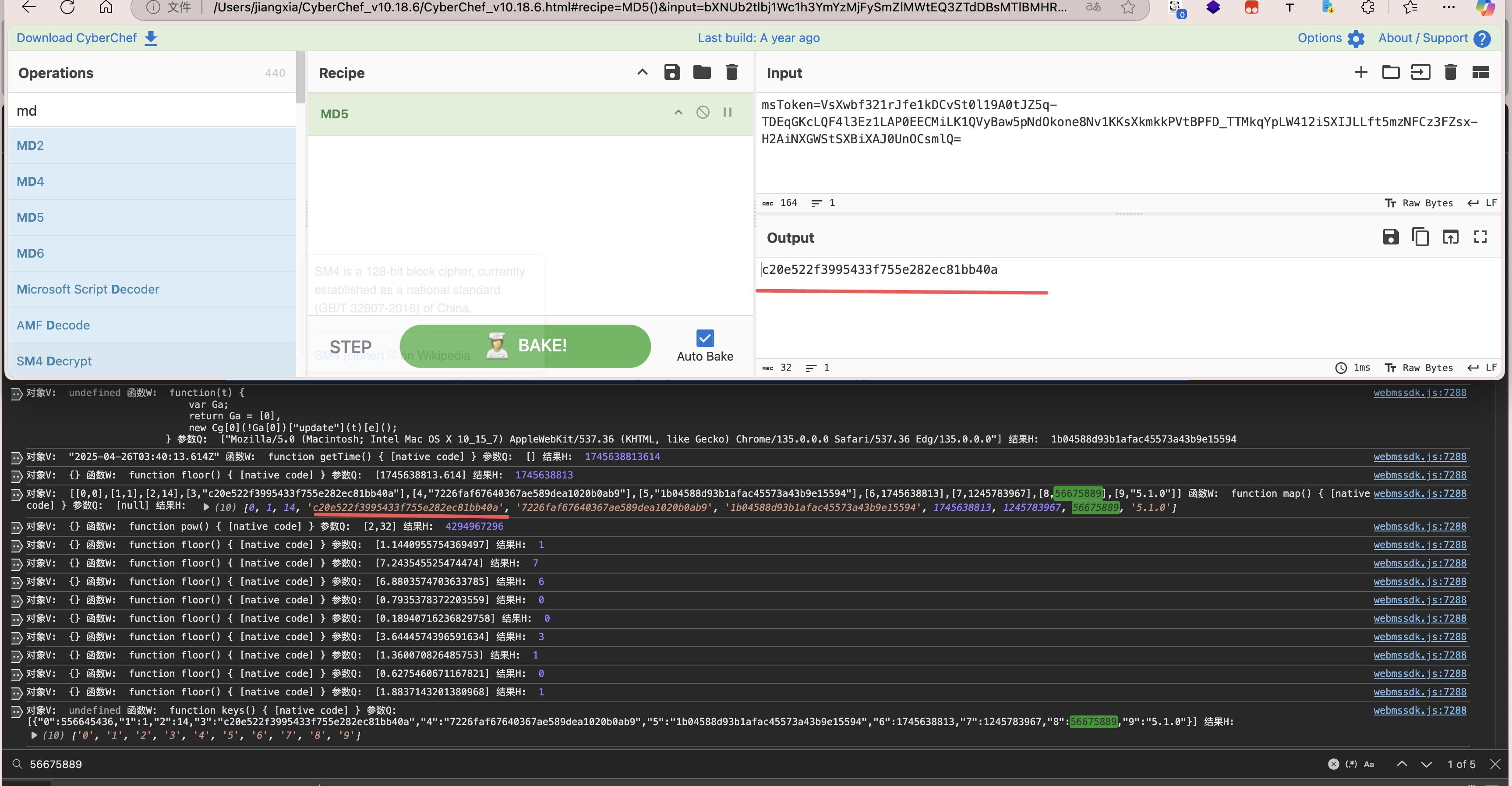The width and height of the screenshot is (1512, 786).
Task: Go back in the browser
Action: (x=28, y=7)
